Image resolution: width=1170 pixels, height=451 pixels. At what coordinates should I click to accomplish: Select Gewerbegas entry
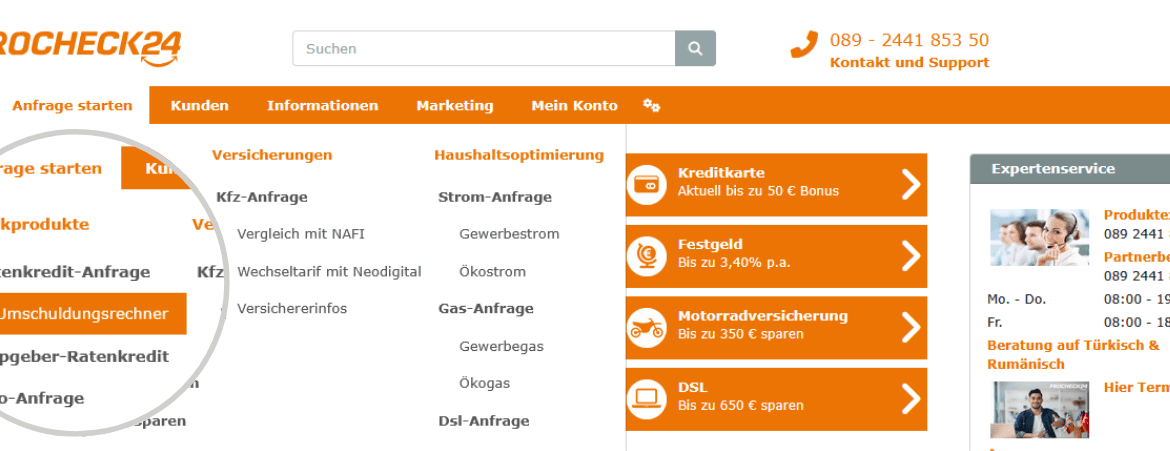pos(501,346)
